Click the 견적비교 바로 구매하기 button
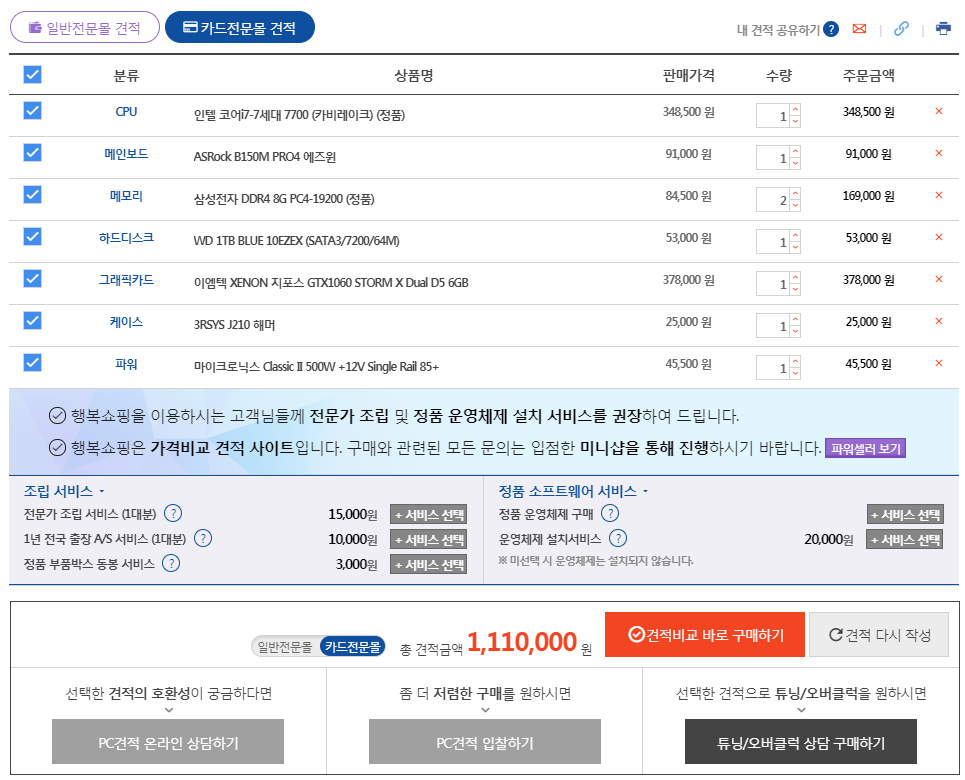Image resolution: width=965 pixels, height=780 pixels. (705, 634)
